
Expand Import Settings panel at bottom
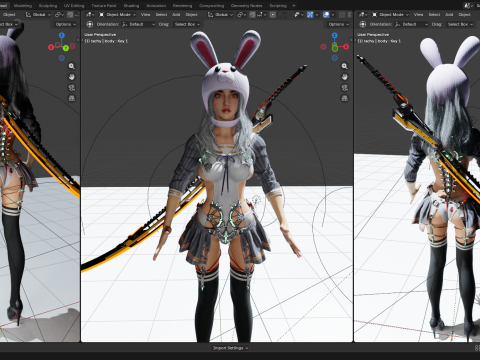pos(231,348)
